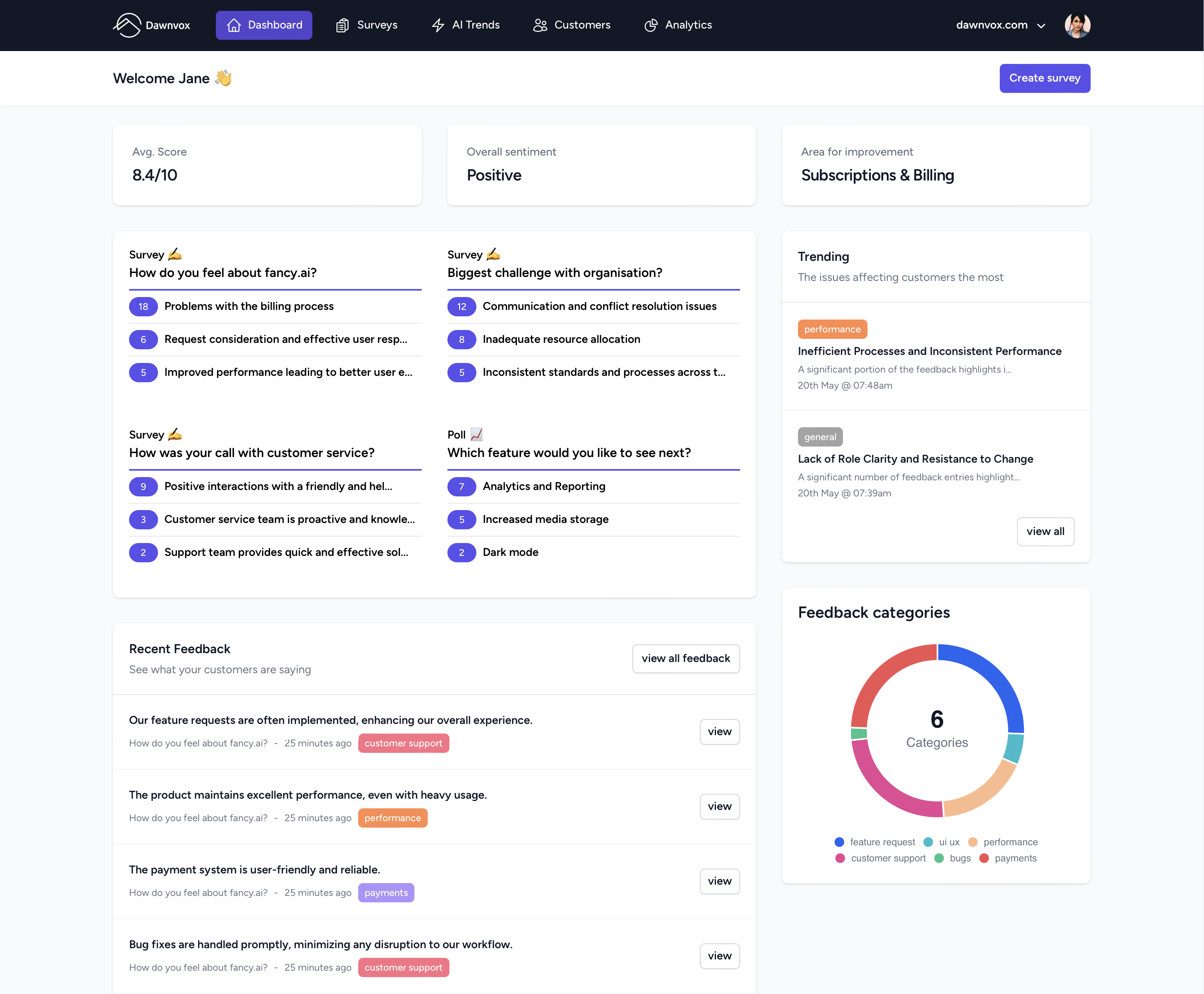Click the Surveys clipboard icon
This screenshot has width=1204, height=994.
(x=343, y=25)
